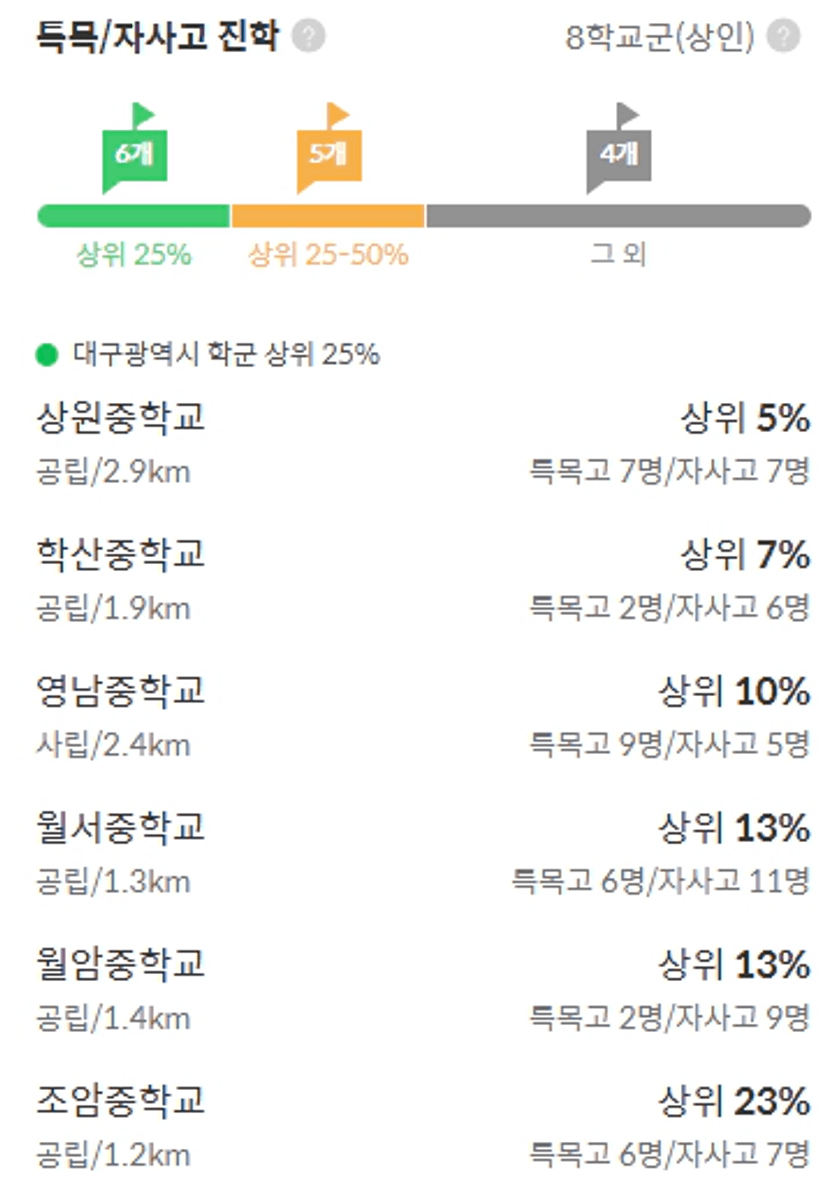Open 영남중학교 school entry
Image resolution: width=827 pixels, height=1202 pixels.
(423, 715)
